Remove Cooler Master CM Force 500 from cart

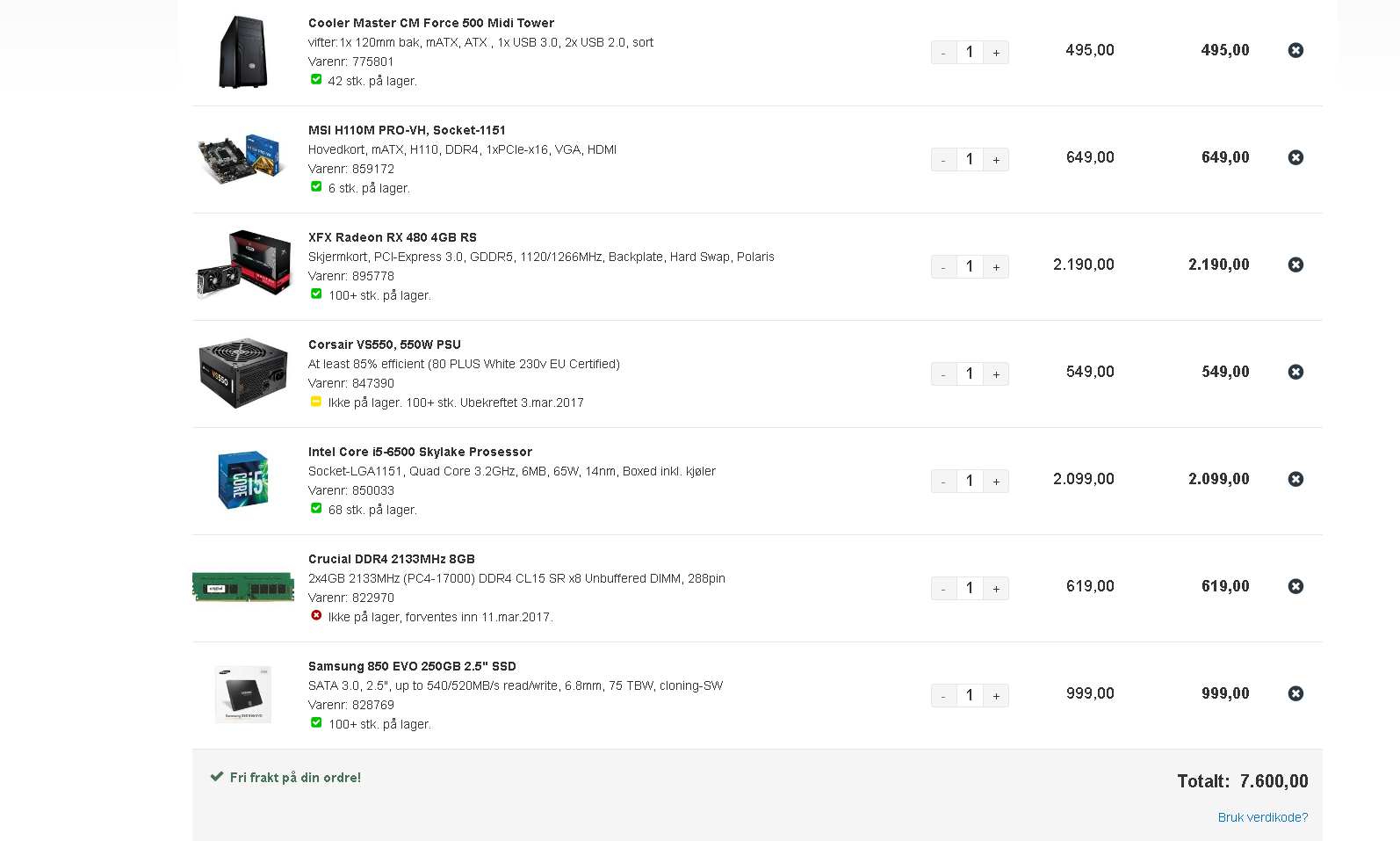click(1295, 50)
